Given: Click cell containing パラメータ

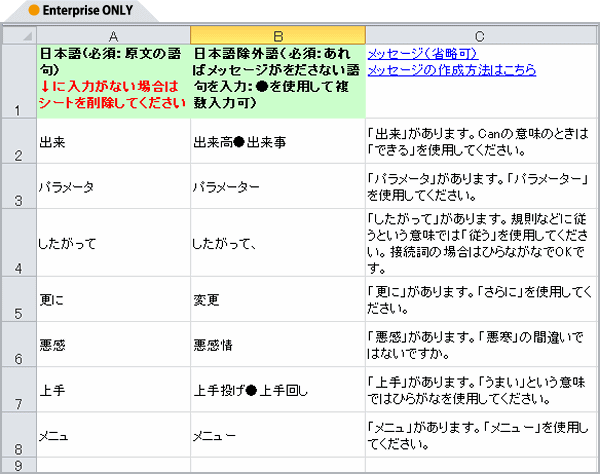Looking at the screenshot, I should pos(113,186).
